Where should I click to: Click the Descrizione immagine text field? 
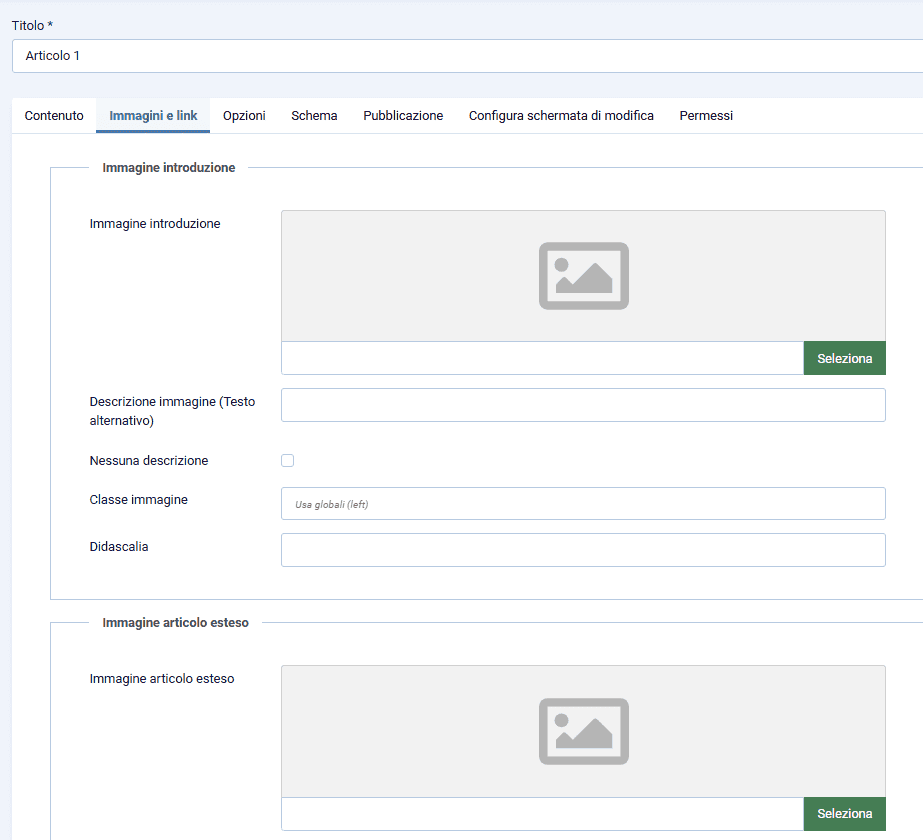pos(583,405)
